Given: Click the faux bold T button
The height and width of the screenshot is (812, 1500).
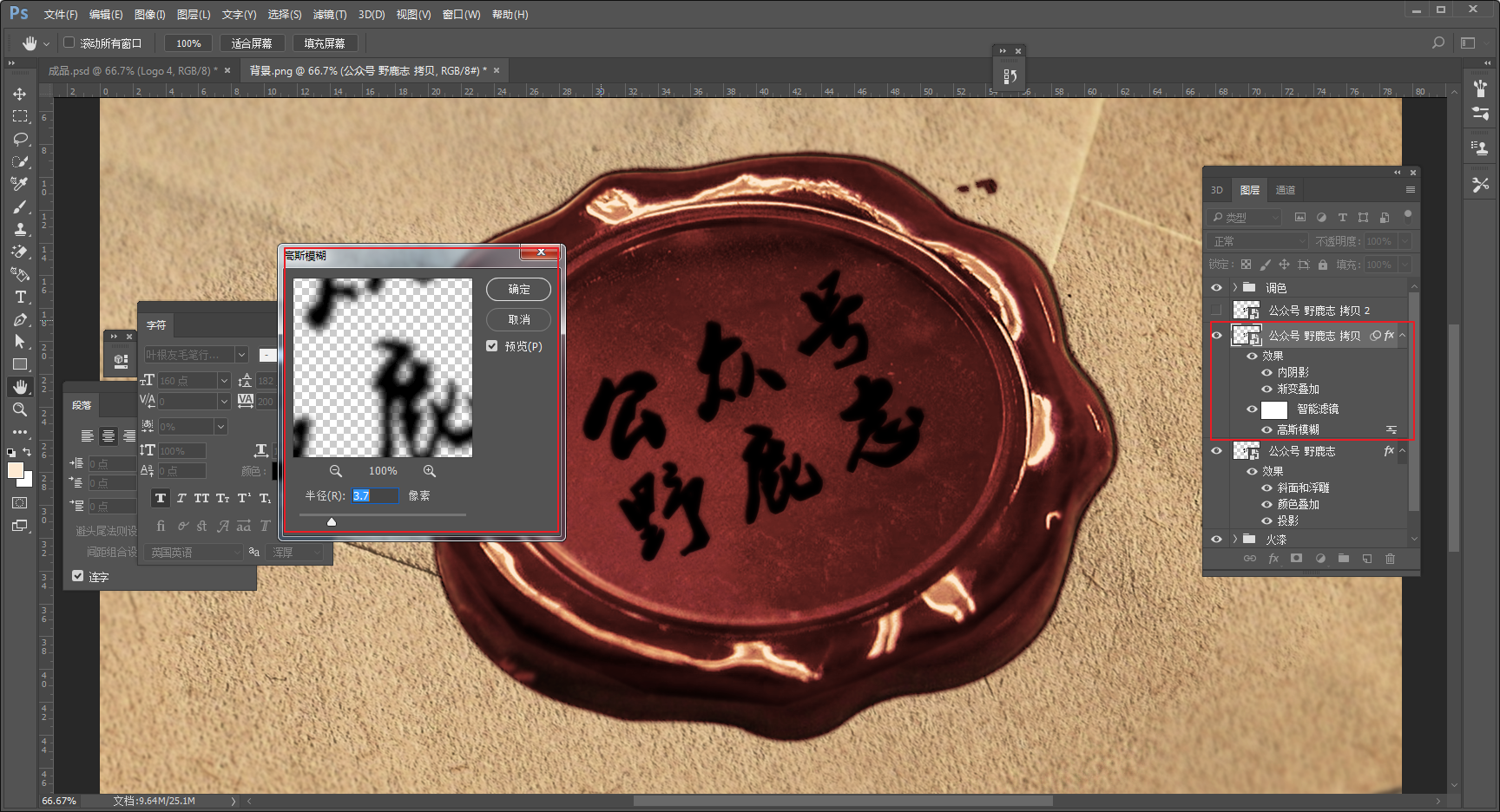Looking at the screenshot, I should [x=161, y=498].
